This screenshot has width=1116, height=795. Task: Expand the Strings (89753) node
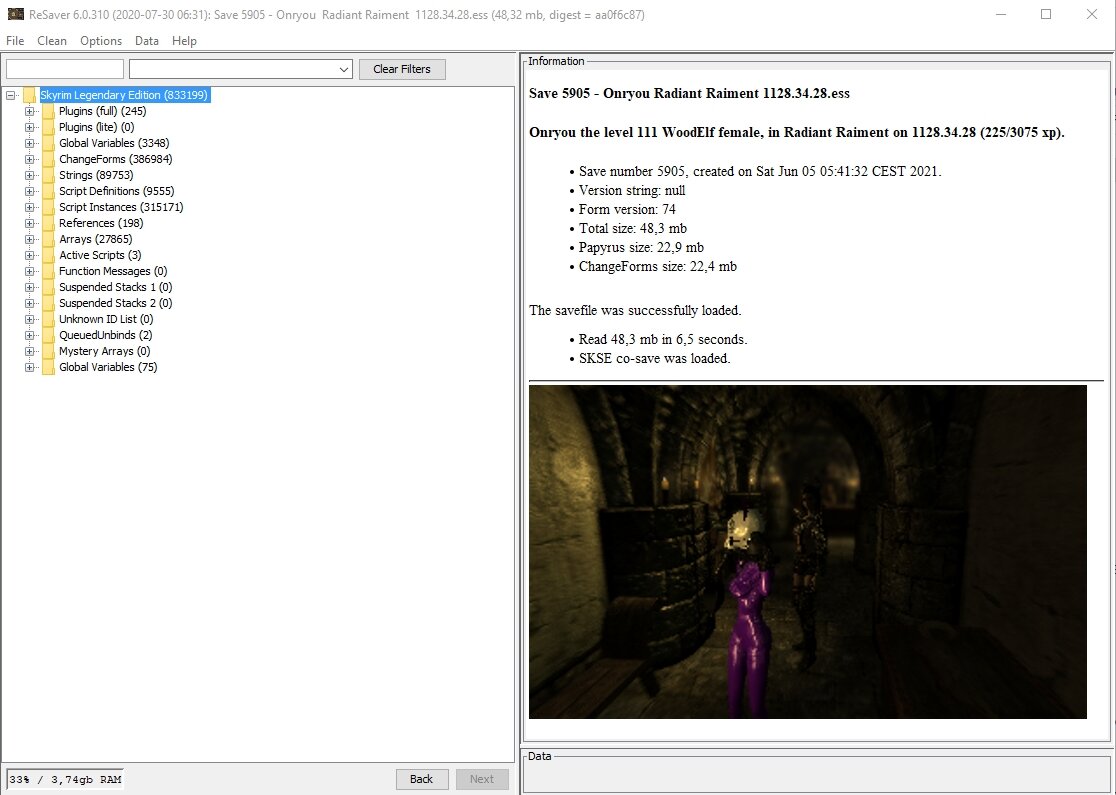(x=29, y=175)
